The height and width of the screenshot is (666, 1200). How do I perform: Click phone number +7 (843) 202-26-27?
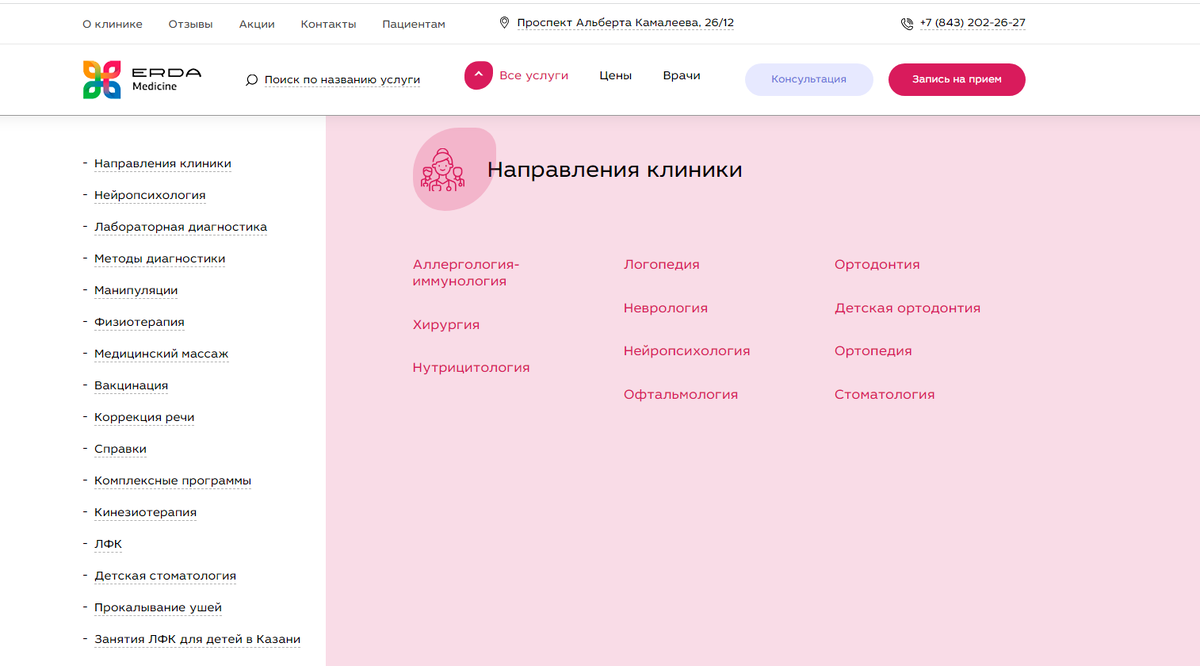[x=972, y=23]
